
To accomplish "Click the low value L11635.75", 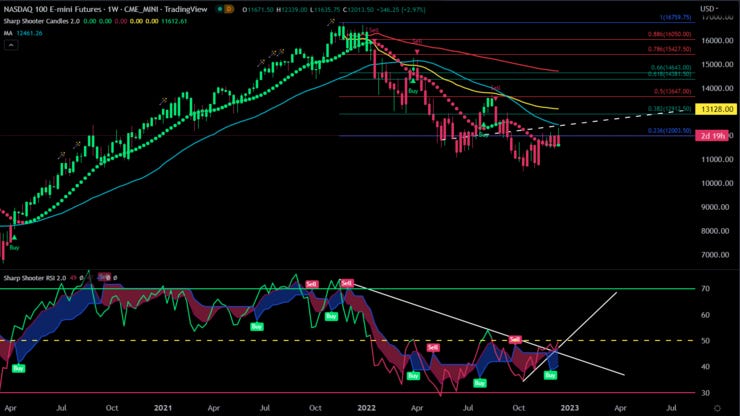I will 325,9.
